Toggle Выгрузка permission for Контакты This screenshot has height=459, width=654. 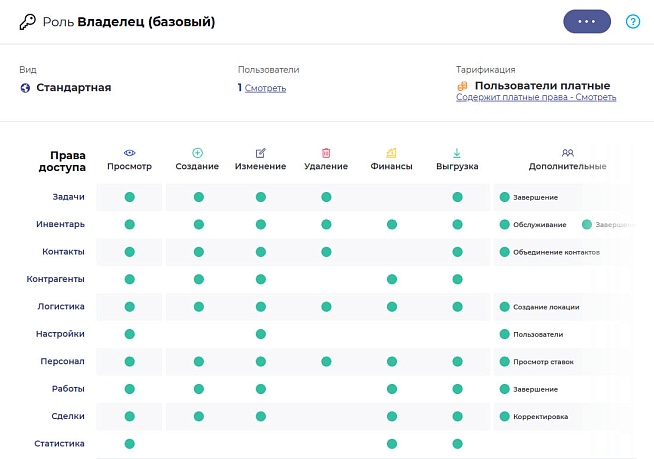(x=458, y=252)
